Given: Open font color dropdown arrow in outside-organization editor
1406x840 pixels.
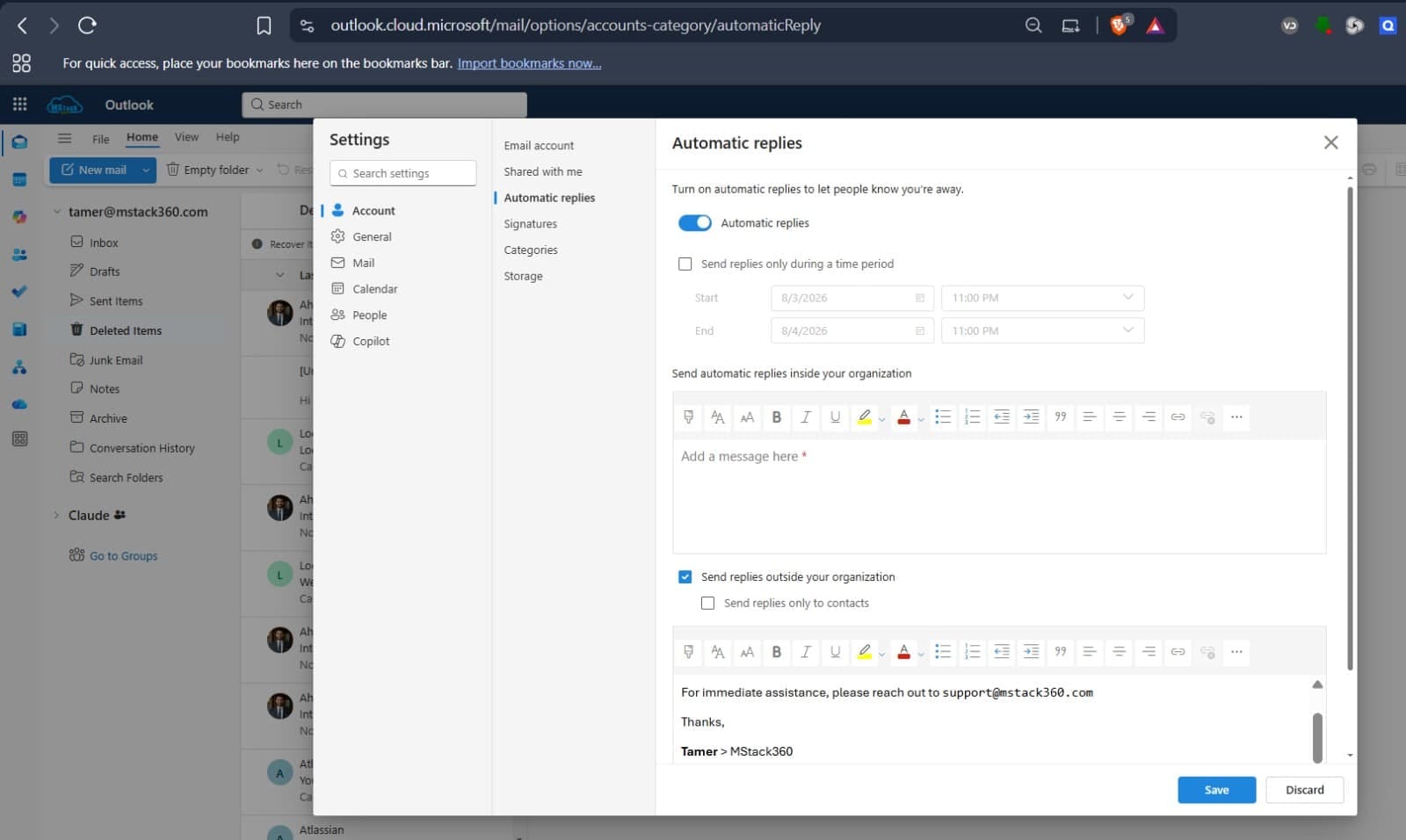Looking at the screenshot, I should click(x=920, y=654).
